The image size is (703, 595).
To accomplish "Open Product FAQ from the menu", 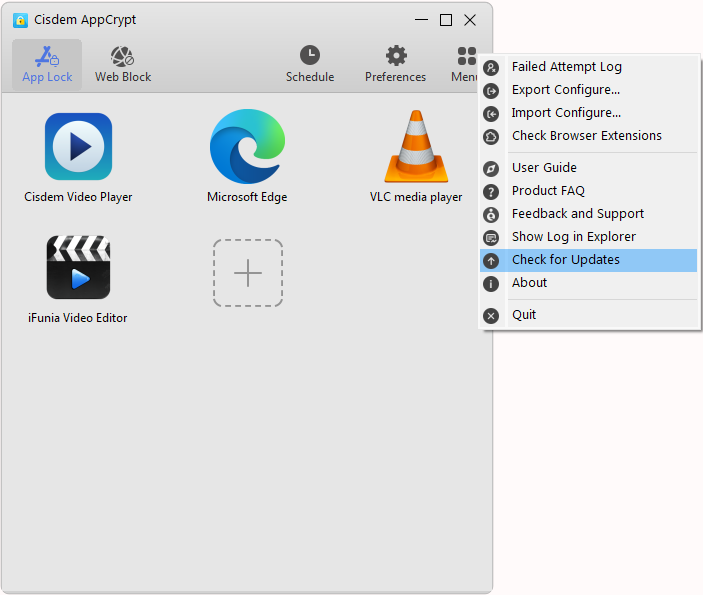I will (x=548, y=191).
